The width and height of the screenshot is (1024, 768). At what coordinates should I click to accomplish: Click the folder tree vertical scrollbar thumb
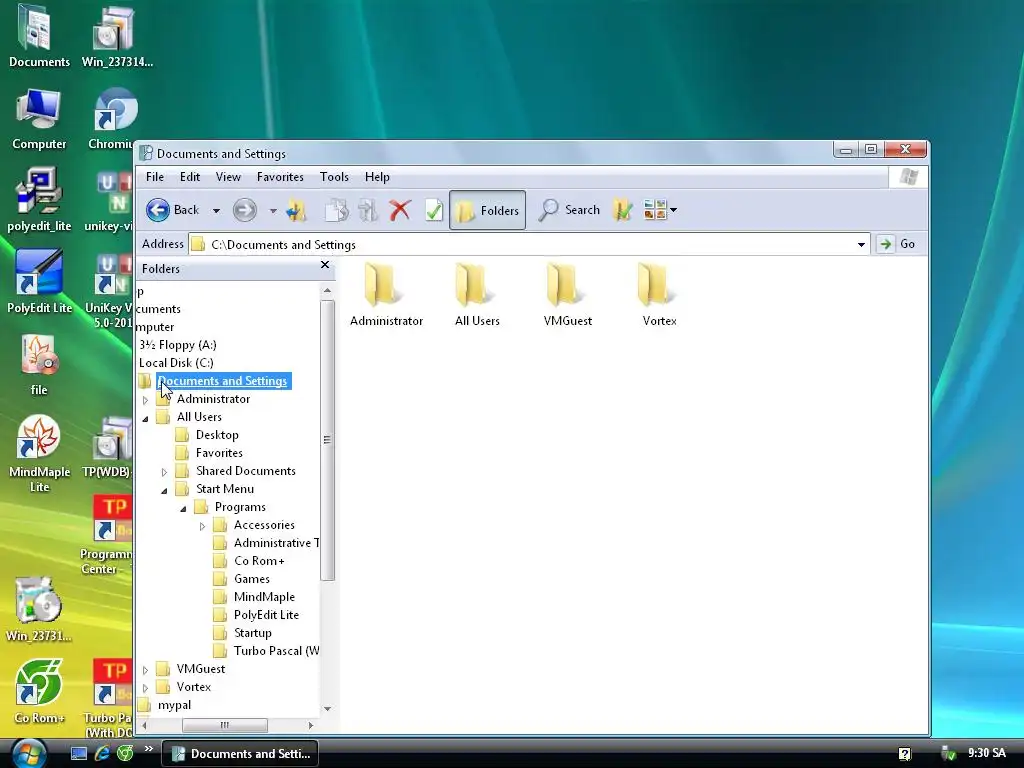point(328,440)
